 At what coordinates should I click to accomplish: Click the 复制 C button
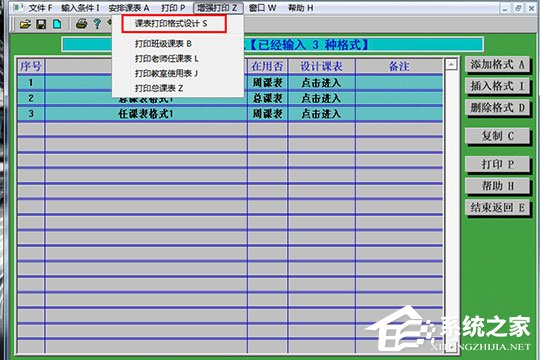tap(497, 136)
